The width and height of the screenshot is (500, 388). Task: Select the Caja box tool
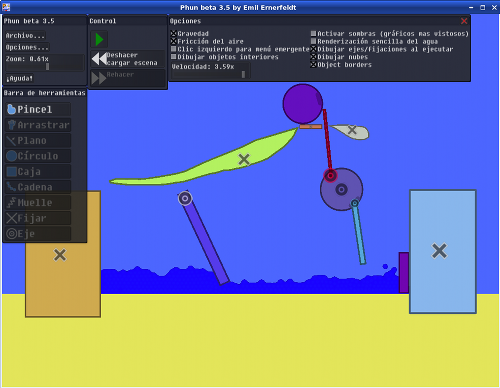pyautogui.click(x=38, y=172)
